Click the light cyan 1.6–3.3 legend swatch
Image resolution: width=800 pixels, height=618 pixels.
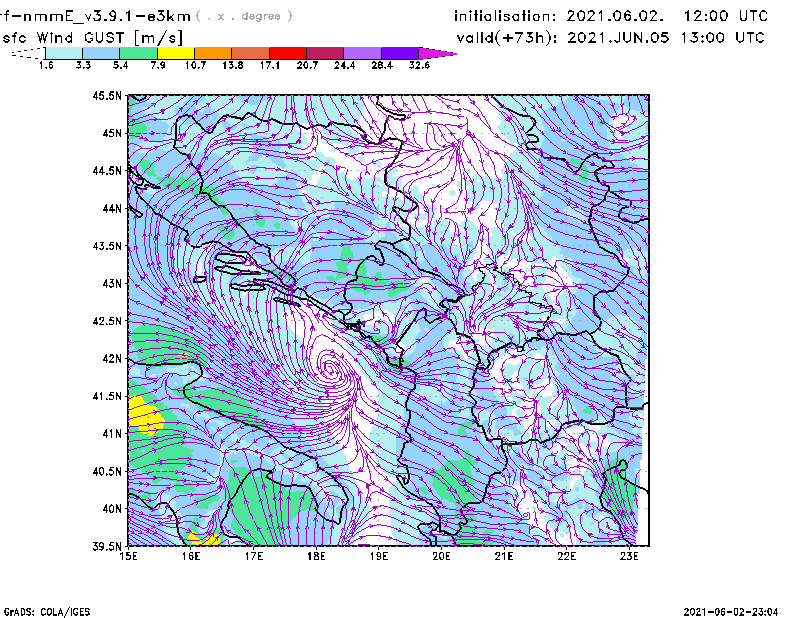click(64, 53)
